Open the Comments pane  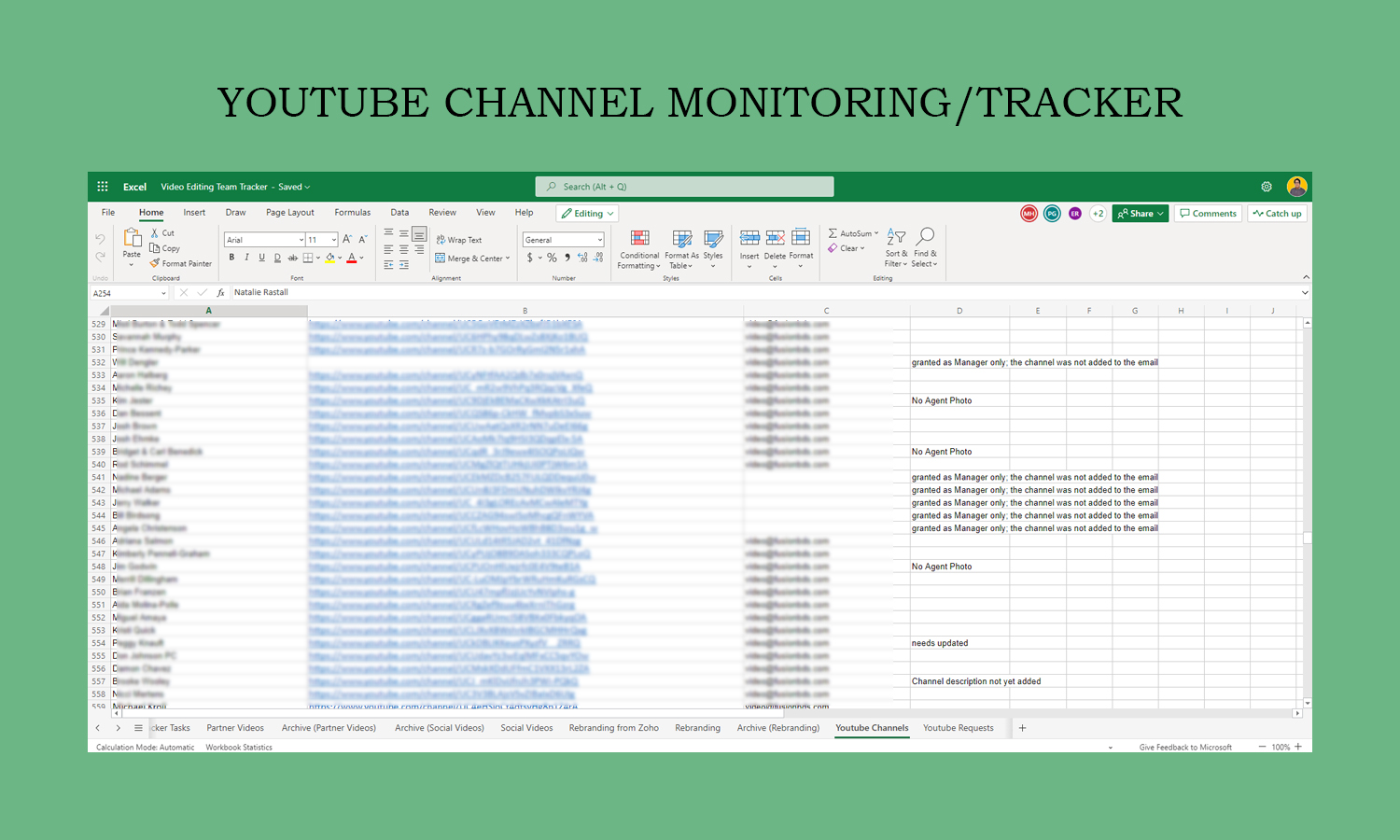1208,214
